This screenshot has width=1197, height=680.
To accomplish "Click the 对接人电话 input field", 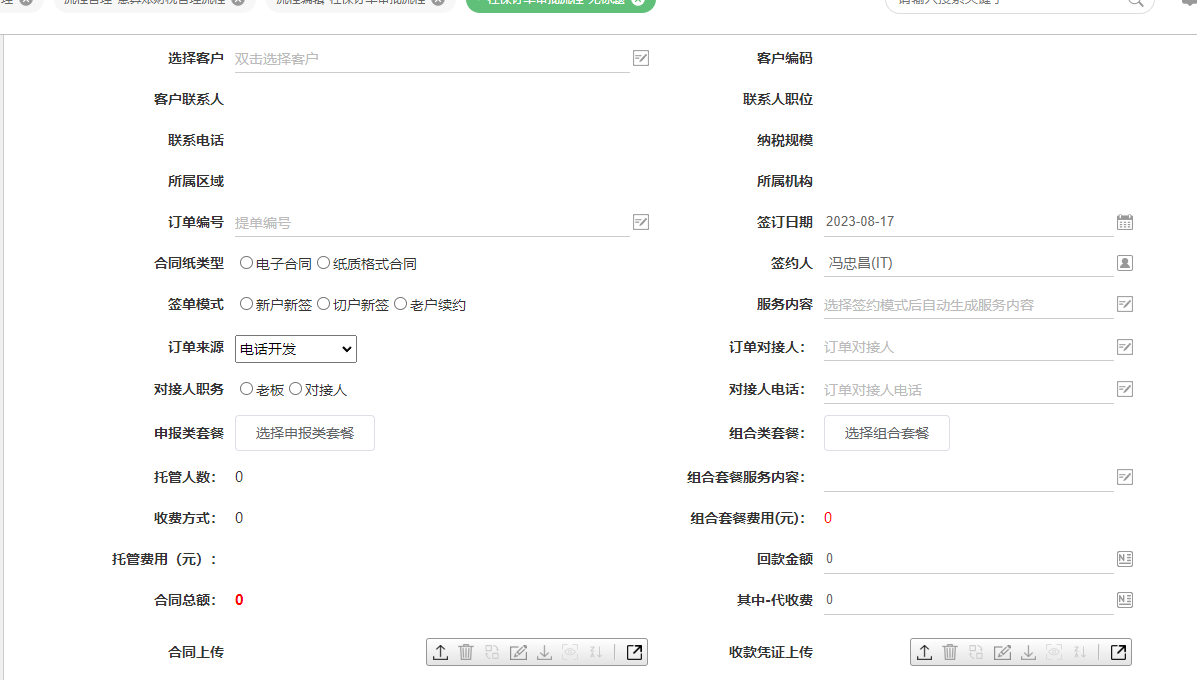I will click(x=968, y=390).
